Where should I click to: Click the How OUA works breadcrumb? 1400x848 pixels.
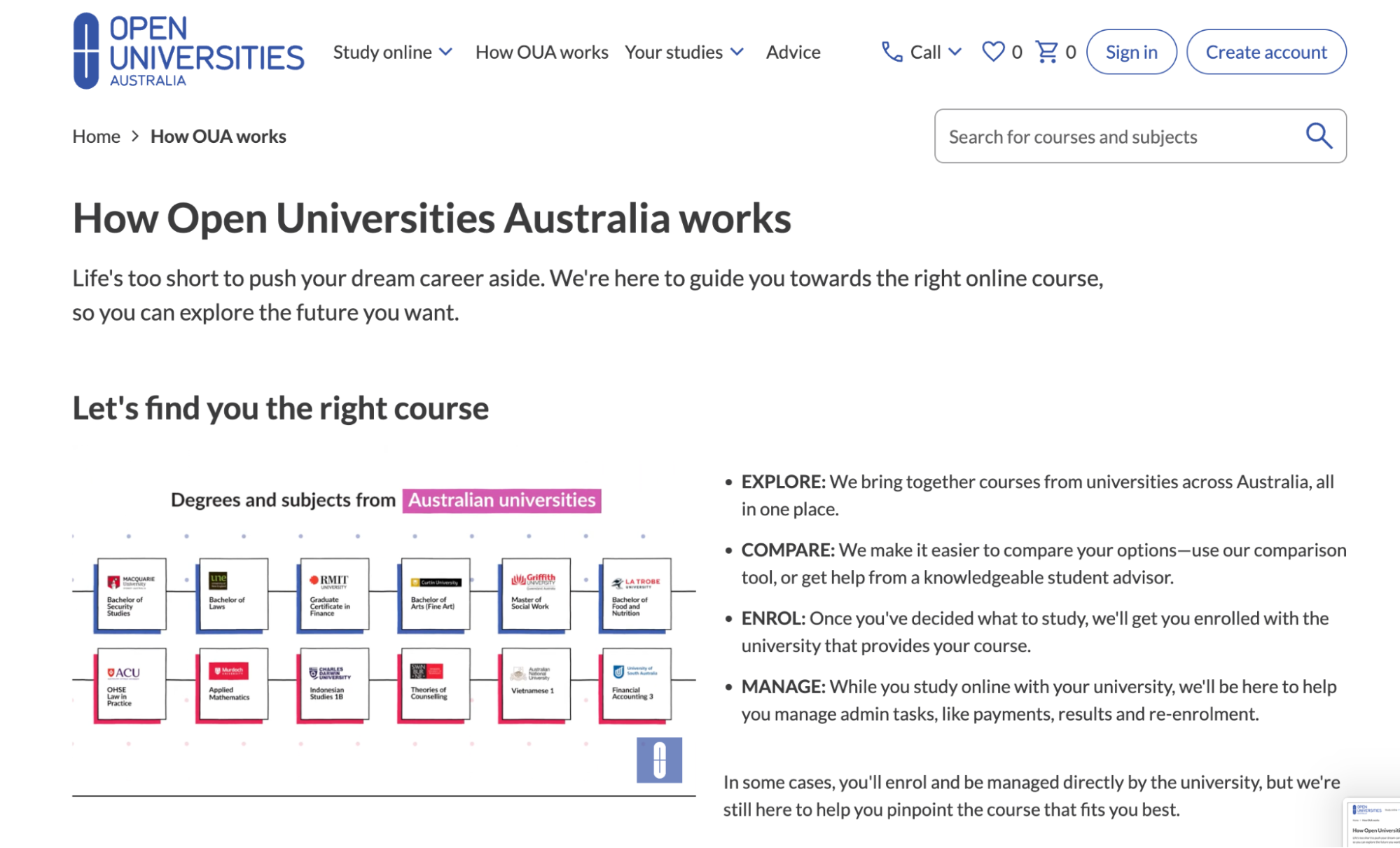(219, 136)
